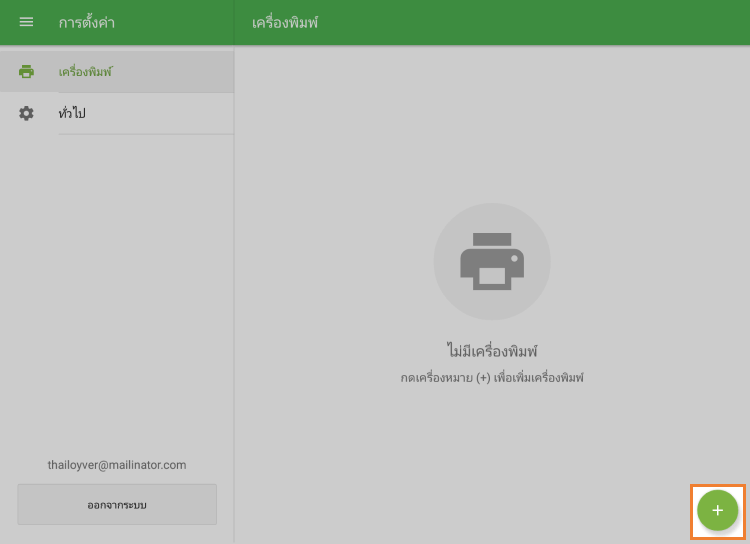This screenshot has width=750, height=544.
Task: Click the กดเครื่องหมาย (+) hint text
Action: (491, 378)
